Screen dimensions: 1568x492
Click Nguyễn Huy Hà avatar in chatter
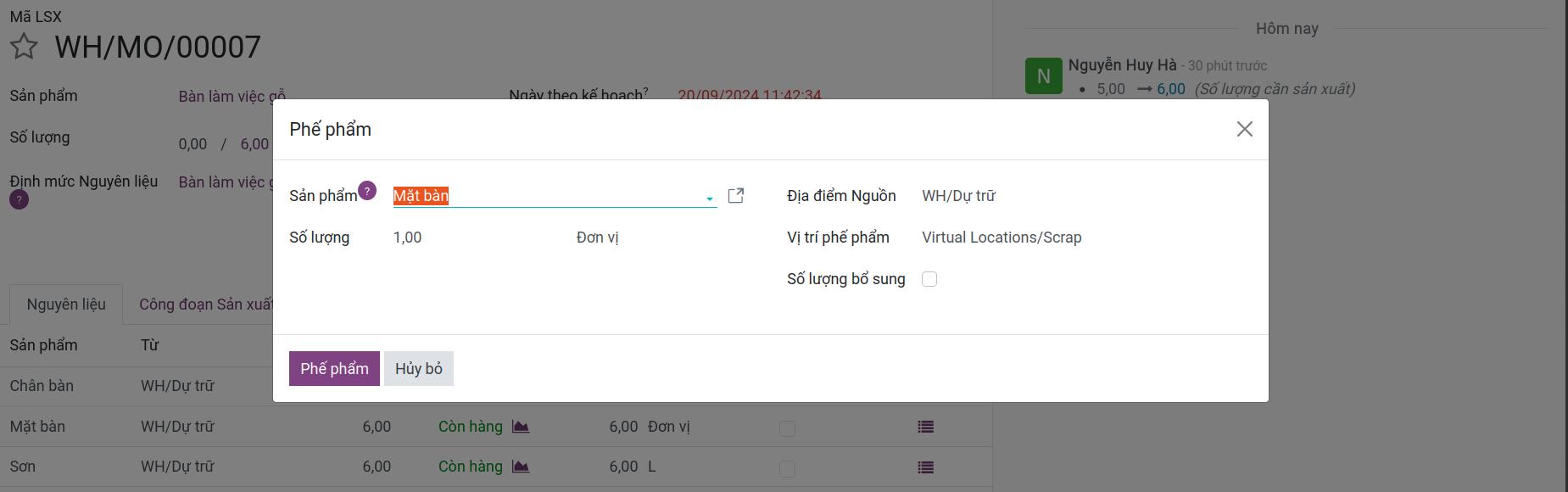(1043, 75)
